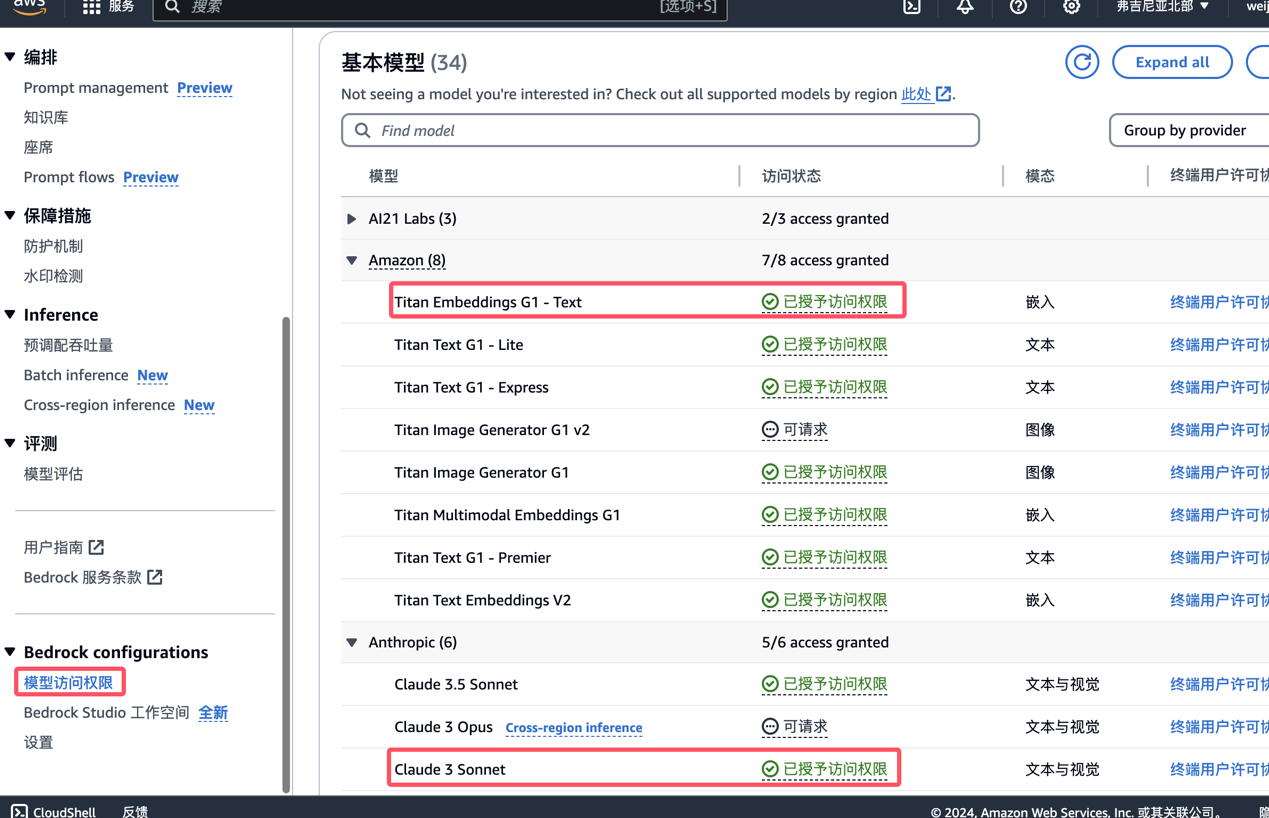The height and width of the screenshot is (818, 1269).
Task: Click the 模态 column header
Action: pos(1040,176)
